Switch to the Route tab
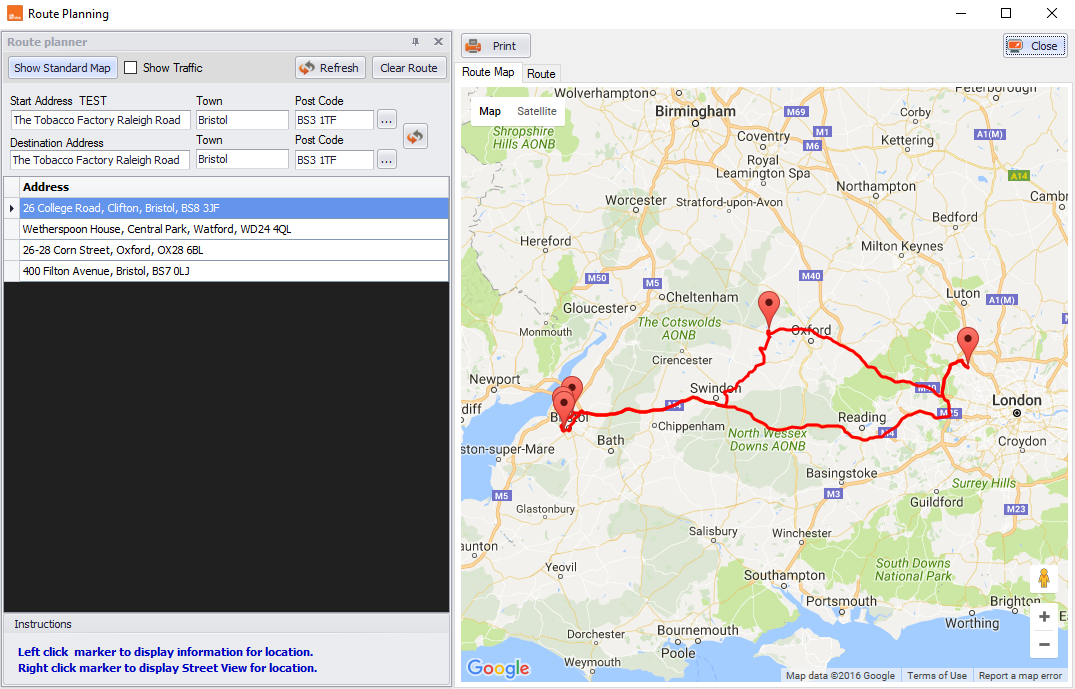This screenshot has width=1075, height=689. [541, 73]
